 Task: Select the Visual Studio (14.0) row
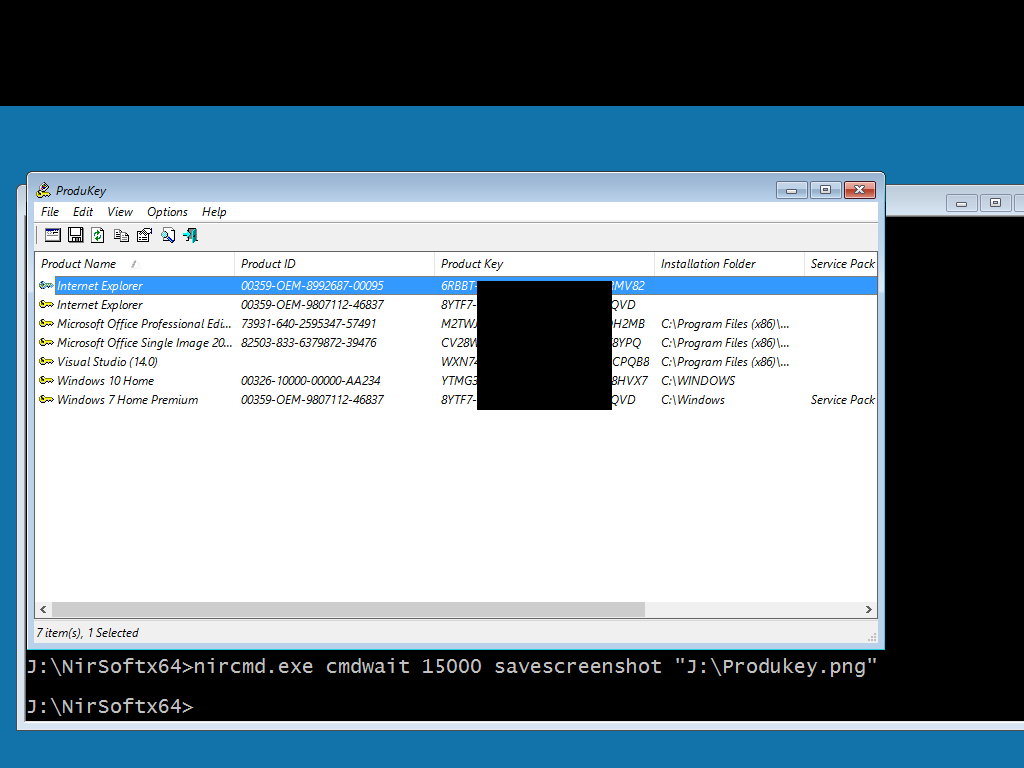tap(107, 362)
